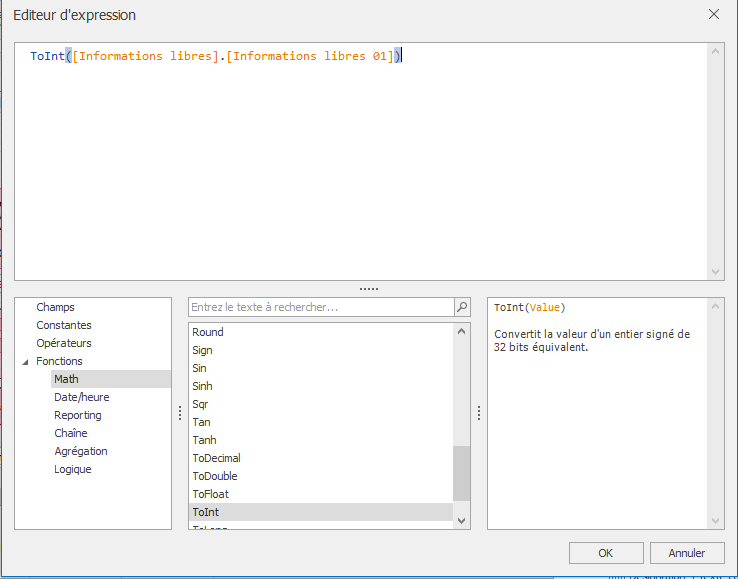Open the Opérateurs category

(63, 343)
